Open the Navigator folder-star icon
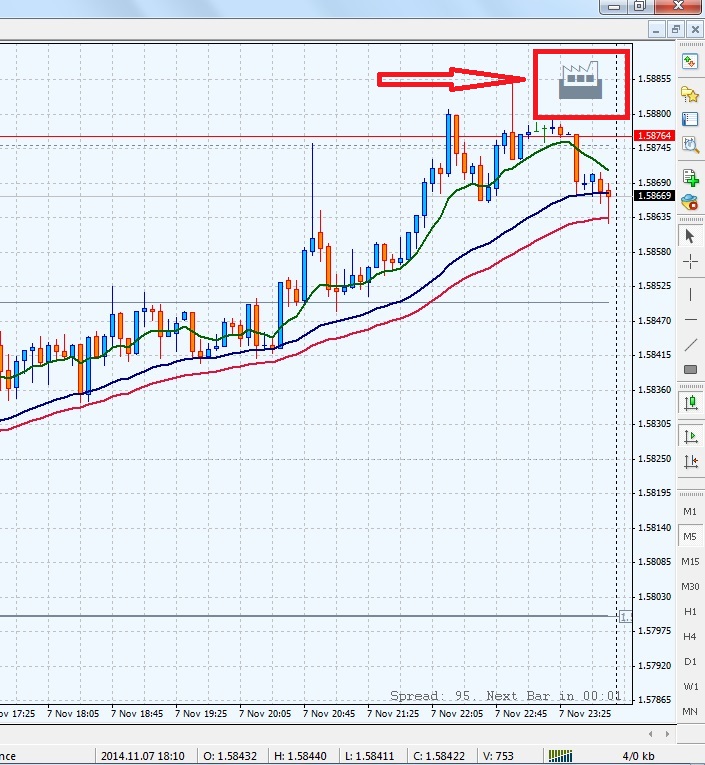The height and width of the screenshot is (765, 705). pos(689,94)
